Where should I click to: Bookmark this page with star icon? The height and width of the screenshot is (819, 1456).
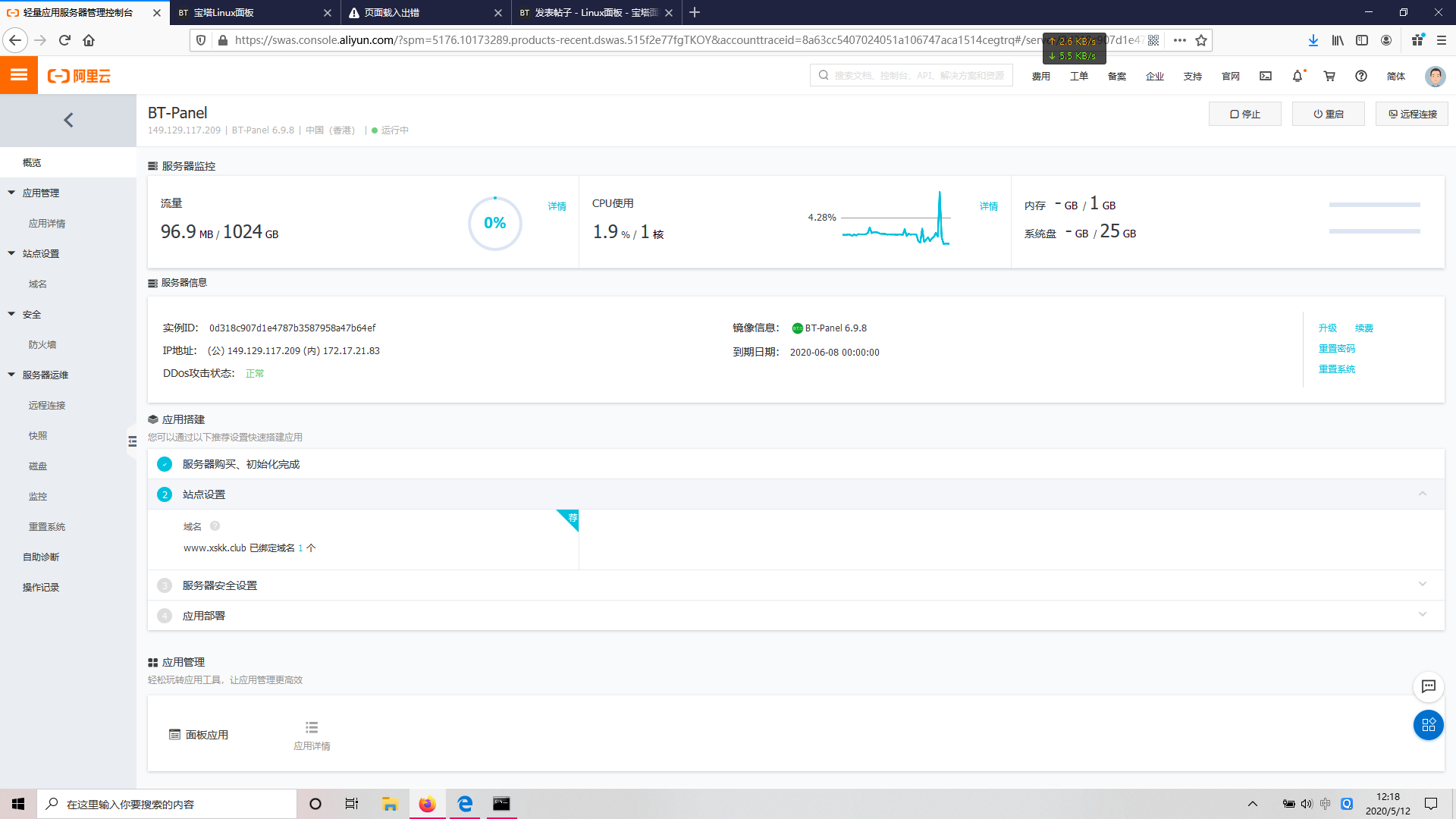coord(1201,40)
